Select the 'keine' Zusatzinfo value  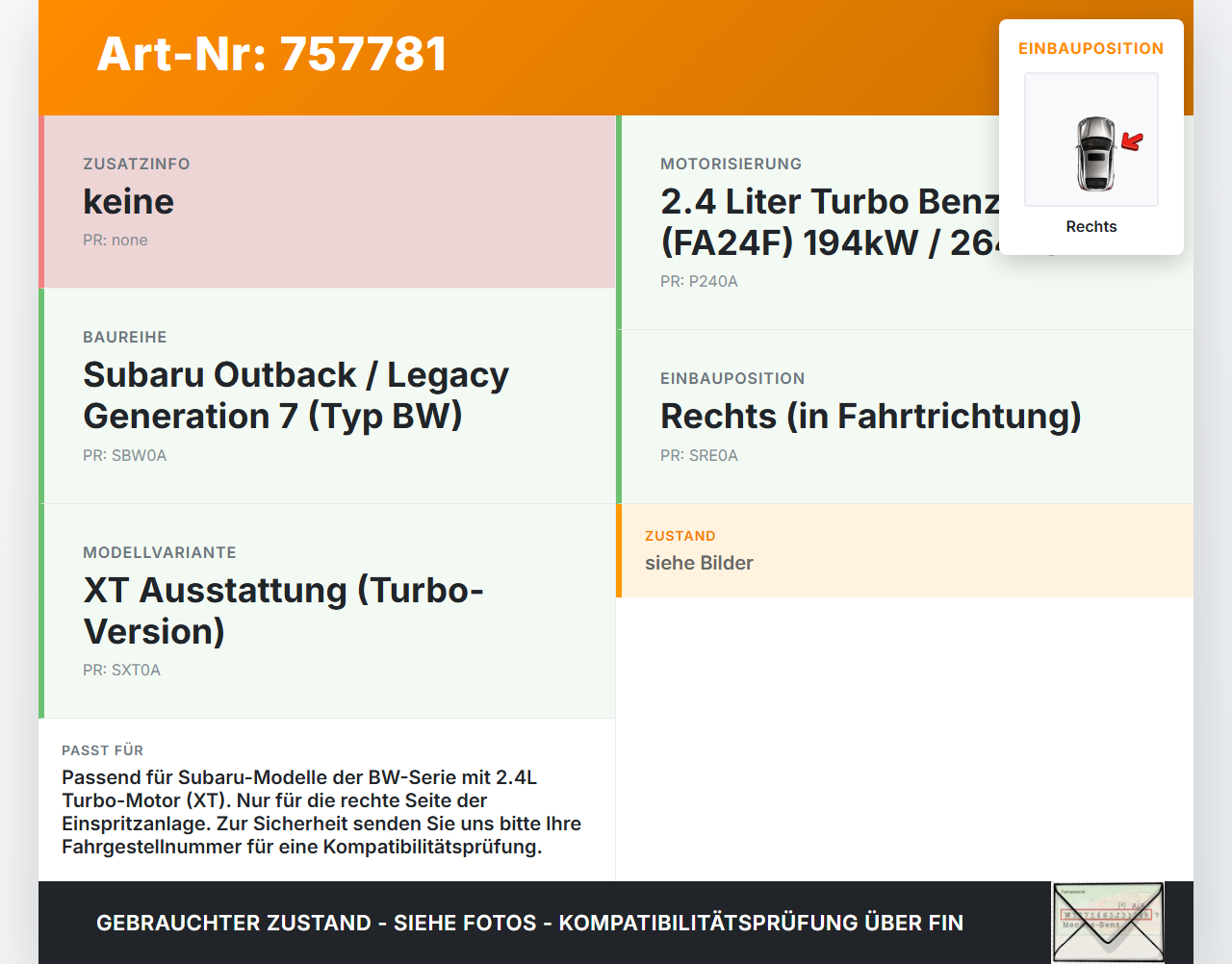point(129,201)
